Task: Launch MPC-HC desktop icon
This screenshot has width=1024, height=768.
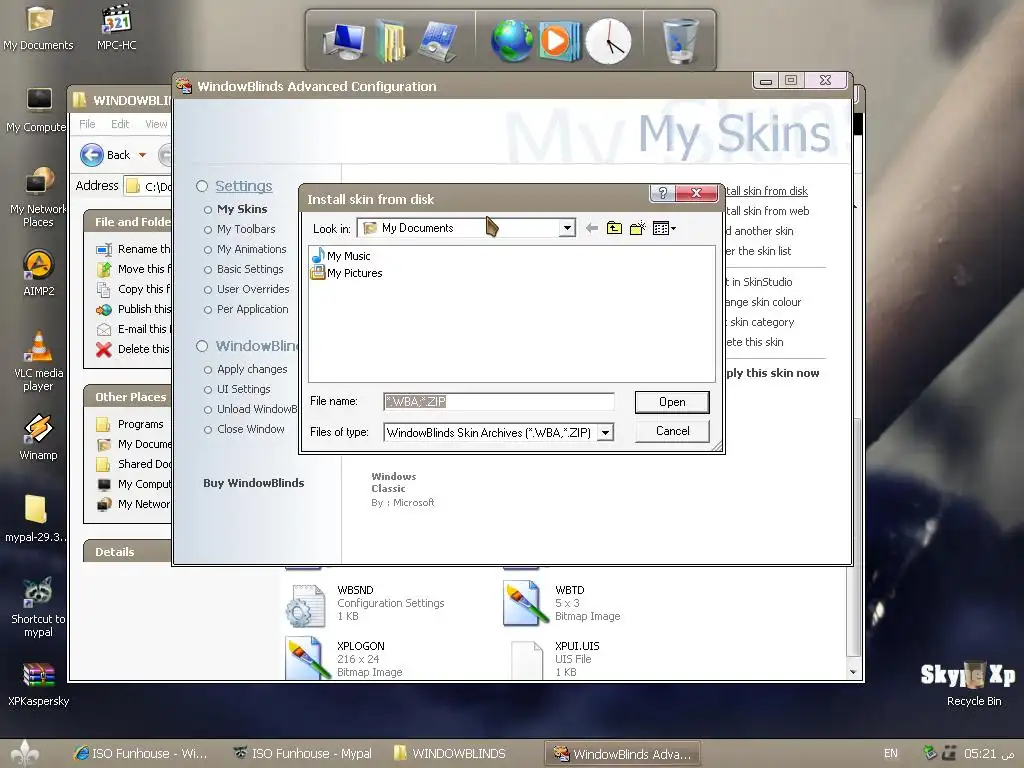Action: (117, 27)
